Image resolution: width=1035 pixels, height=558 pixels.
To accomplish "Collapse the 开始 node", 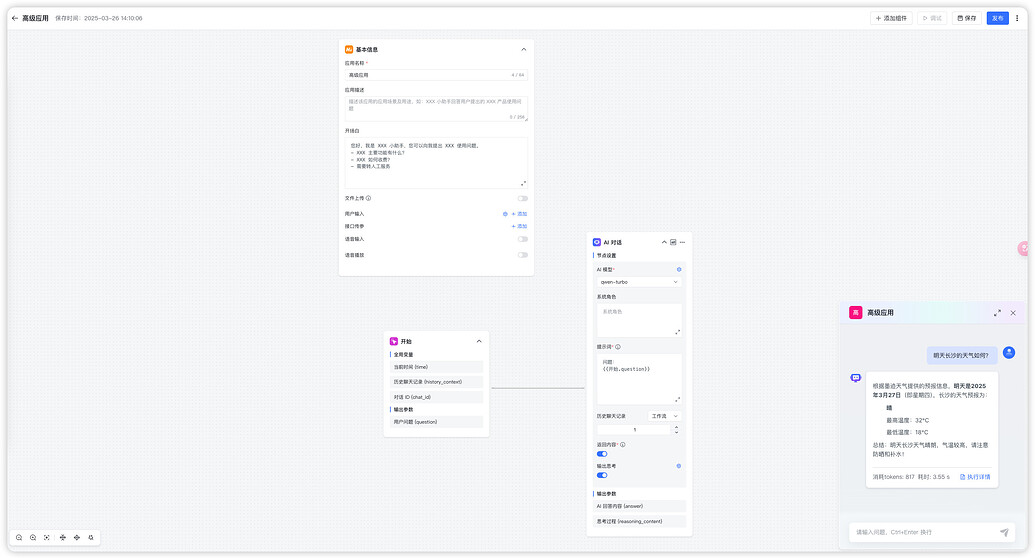I will pos(479,341).
